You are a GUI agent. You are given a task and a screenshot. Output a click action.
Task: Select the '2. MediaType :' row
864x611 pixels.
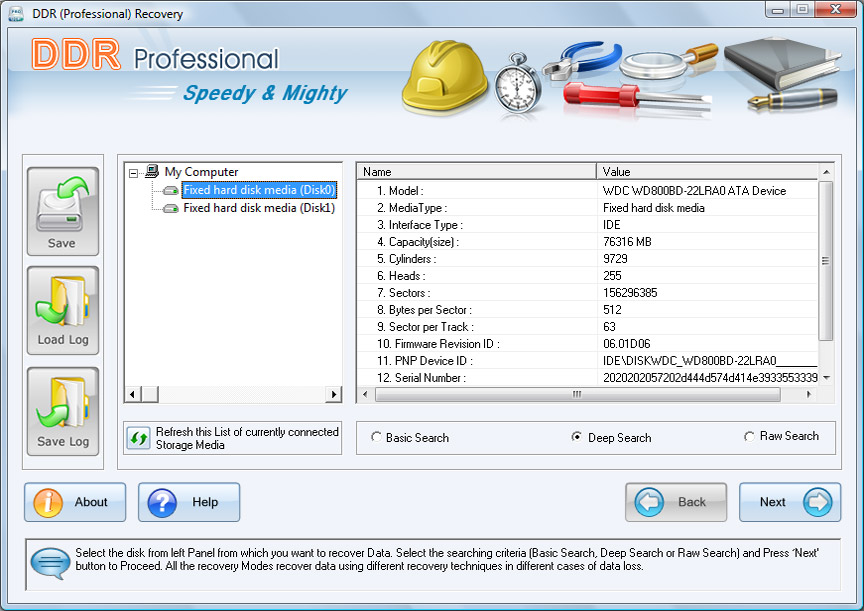[587, 208]
